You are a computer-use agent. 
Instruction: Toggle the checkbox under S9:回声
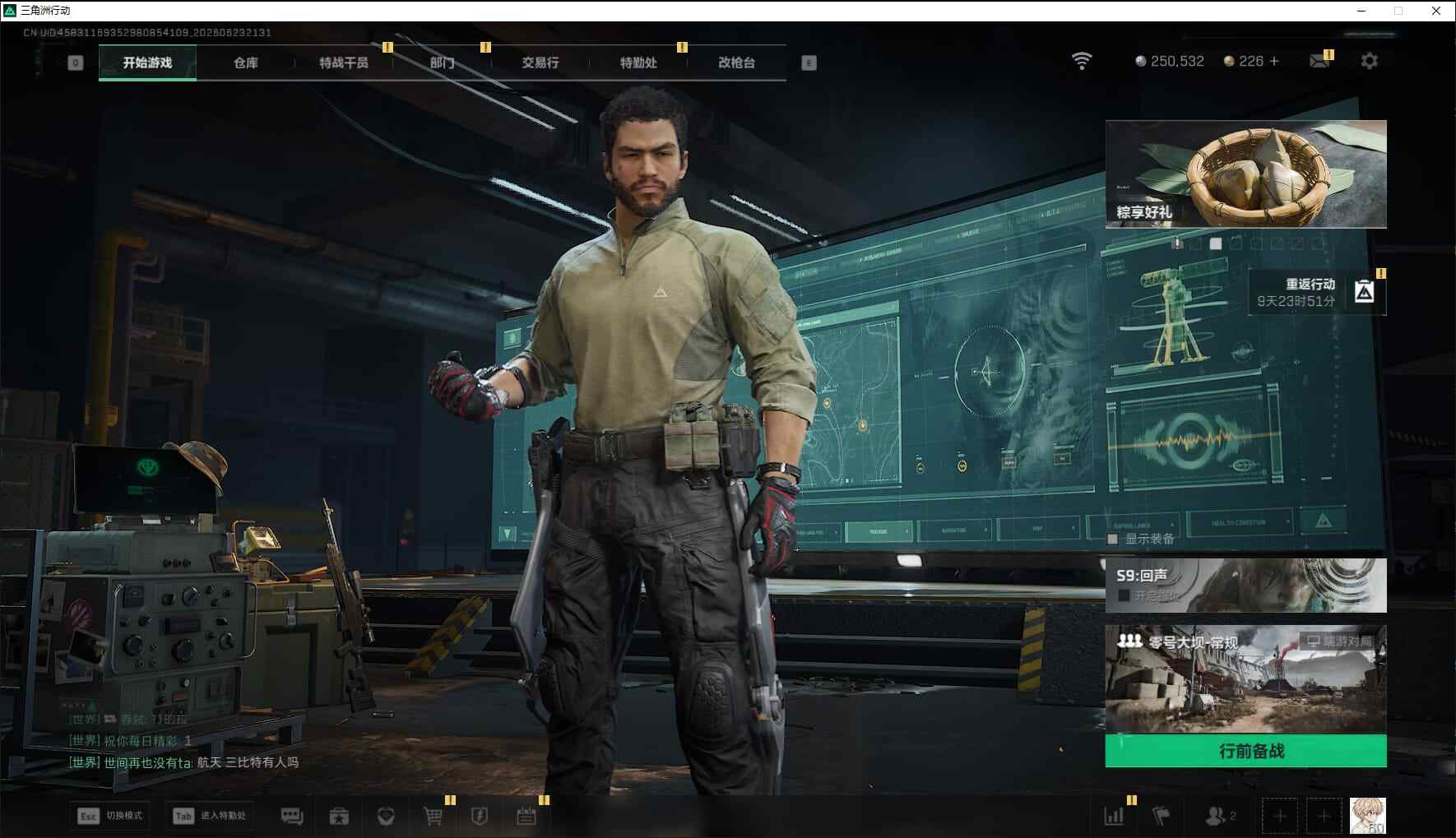1124,595
